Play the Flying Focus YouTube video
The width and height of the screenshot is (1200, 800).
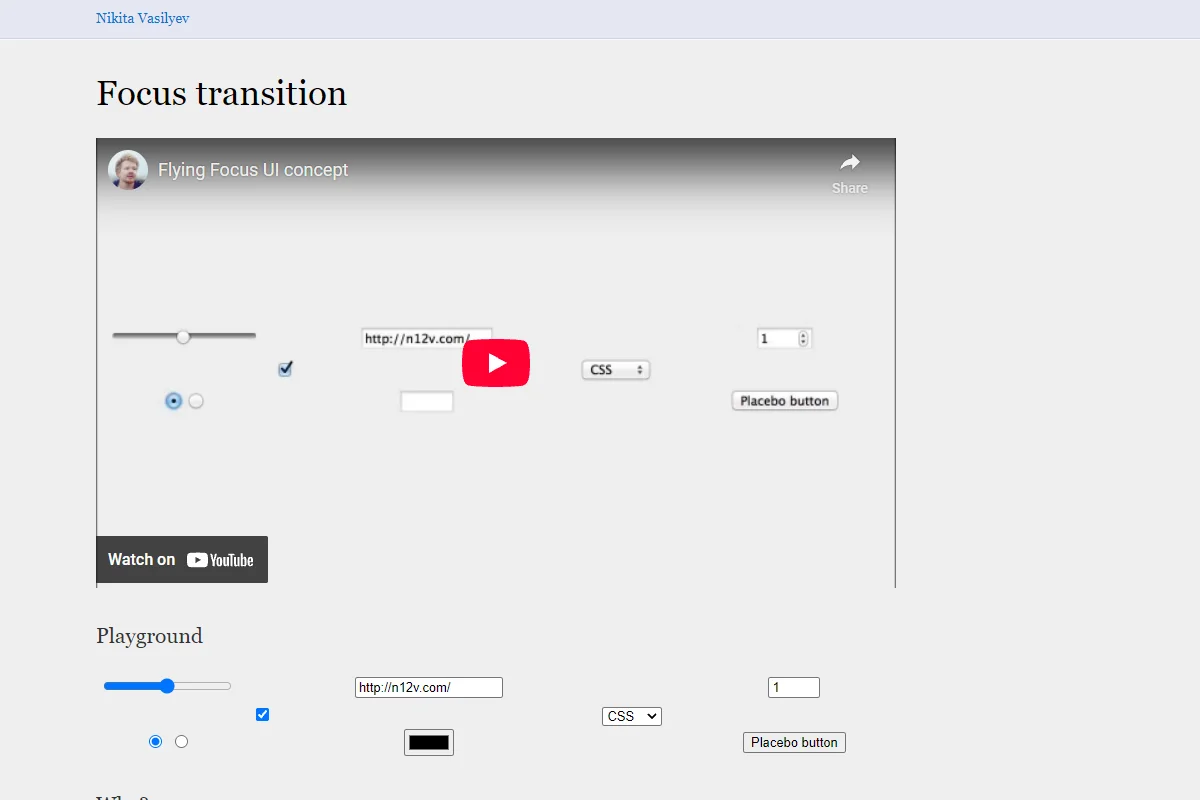pyautogui.click(x=496, y=362)
